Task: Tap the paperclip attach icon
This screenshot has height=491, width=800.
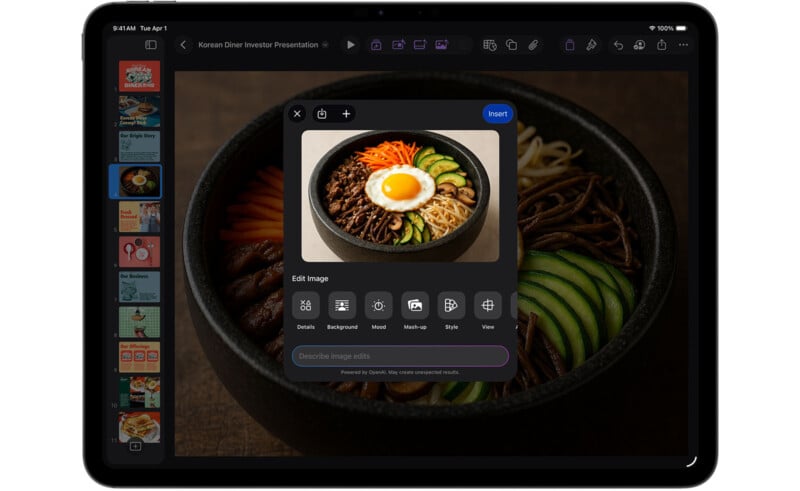Action: click(x=533, y=45)
